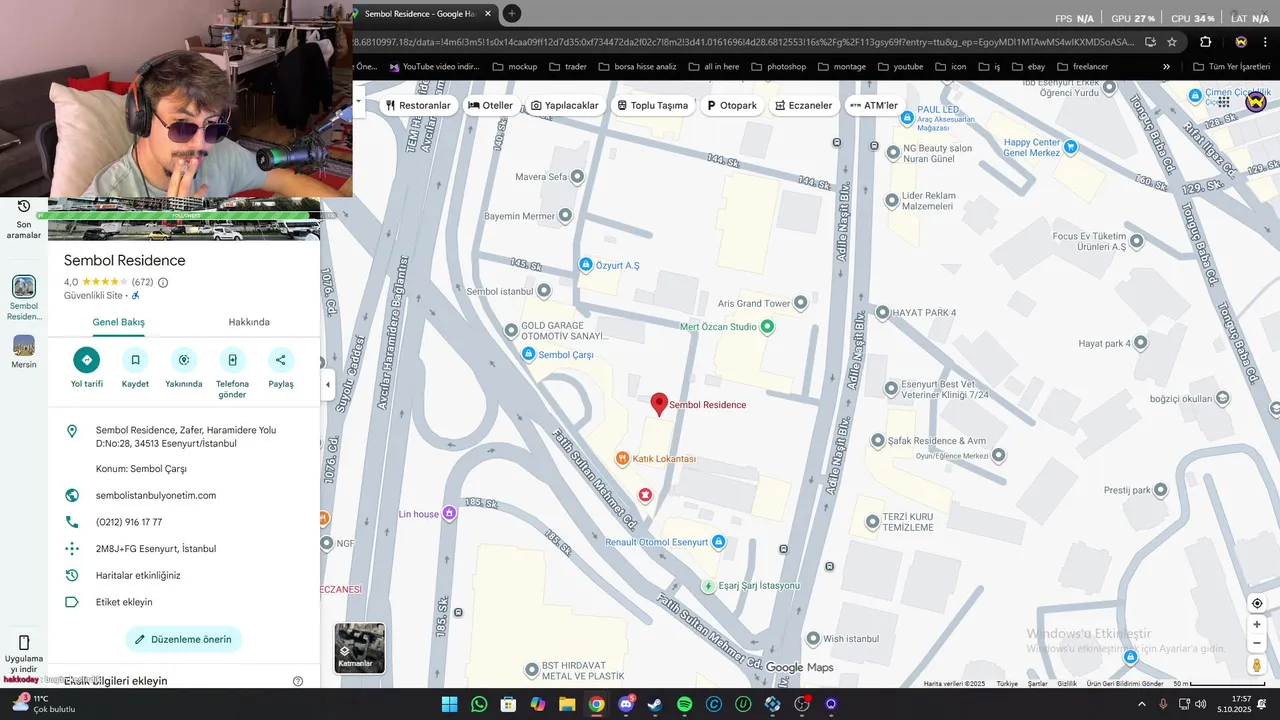The width and height of the screenshot is (1280, 720).
Task: Click the Katık Lokantası restaurant marker
Action: tap(622, 458)
